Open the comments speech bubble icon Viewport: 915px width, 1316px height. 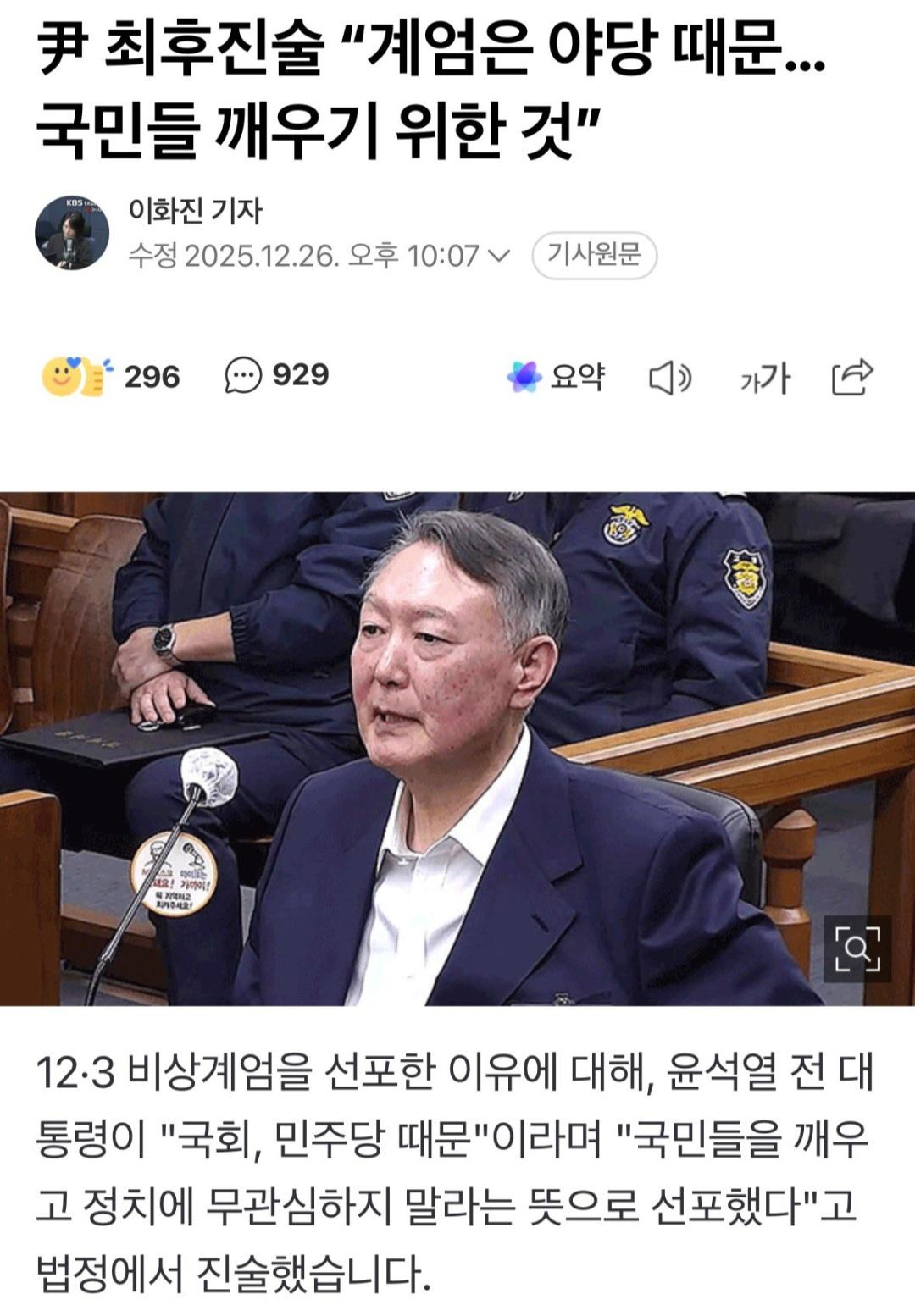point(243,376)
